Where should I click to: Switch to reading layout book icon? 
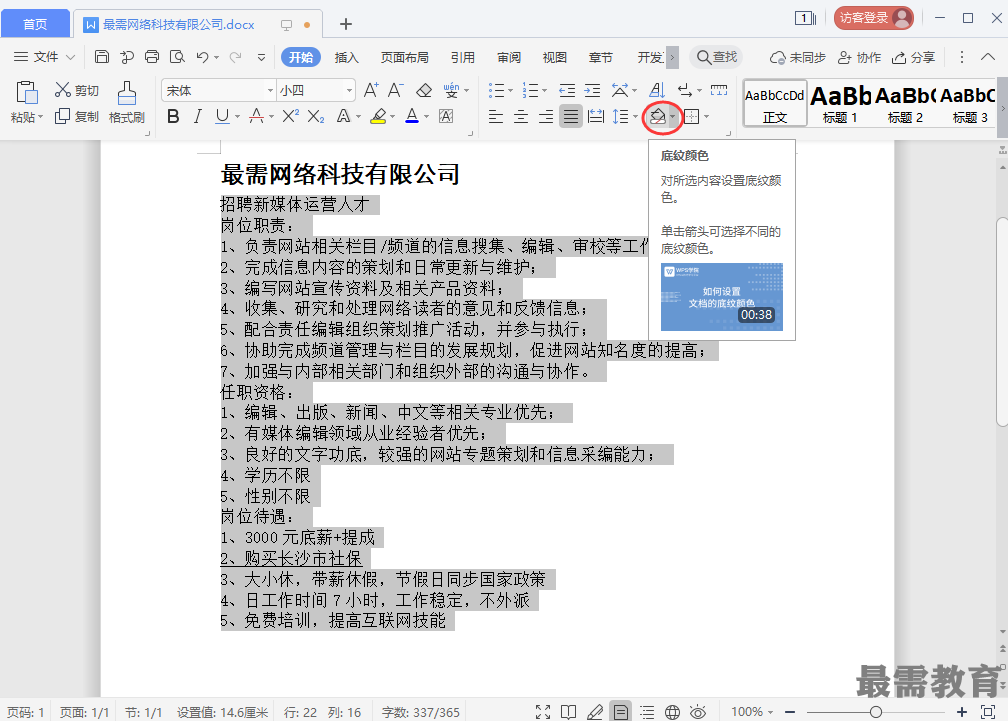coord(568,712)
